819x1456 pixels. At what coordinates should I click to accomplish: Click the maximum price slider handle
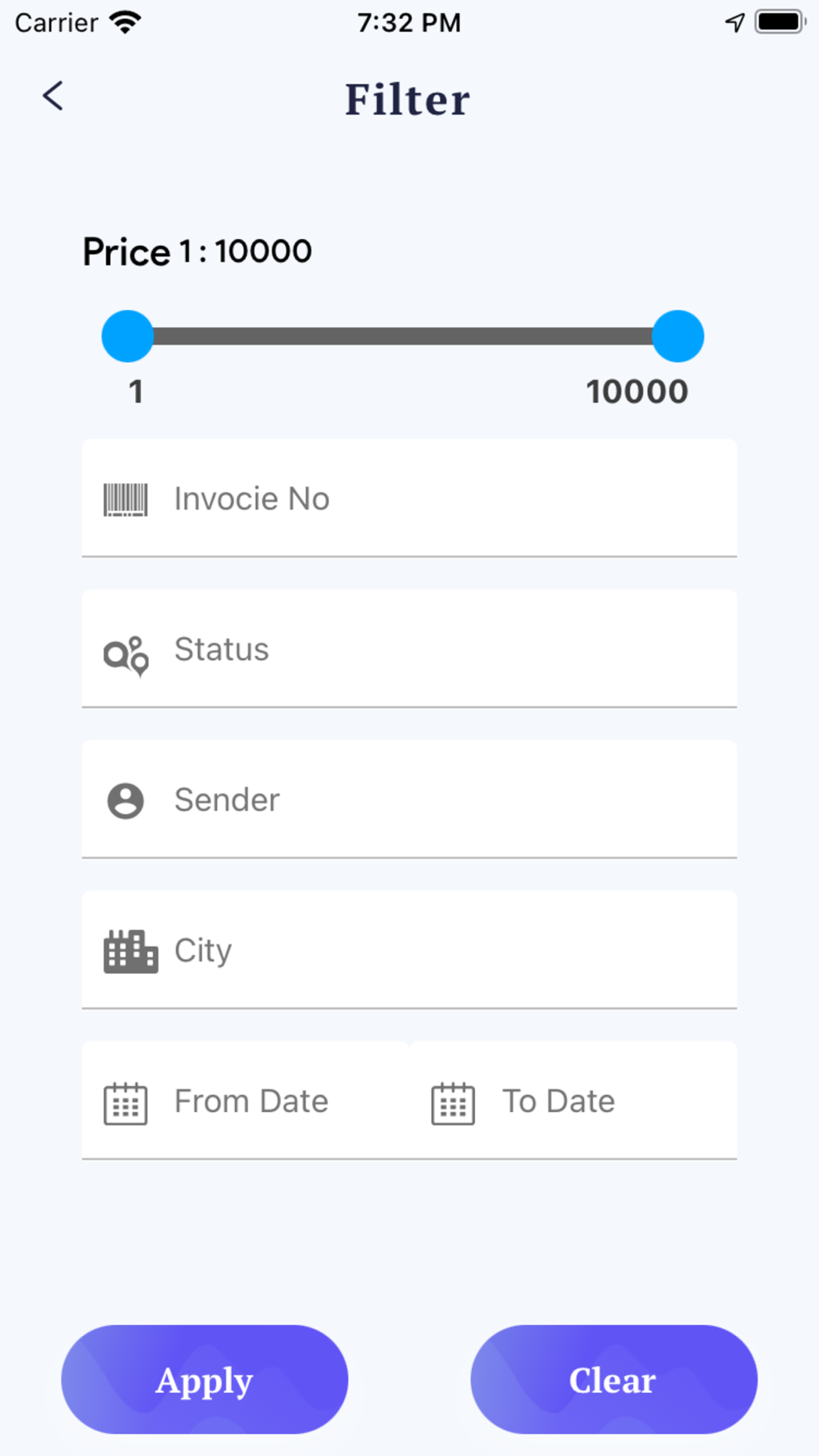678,336
